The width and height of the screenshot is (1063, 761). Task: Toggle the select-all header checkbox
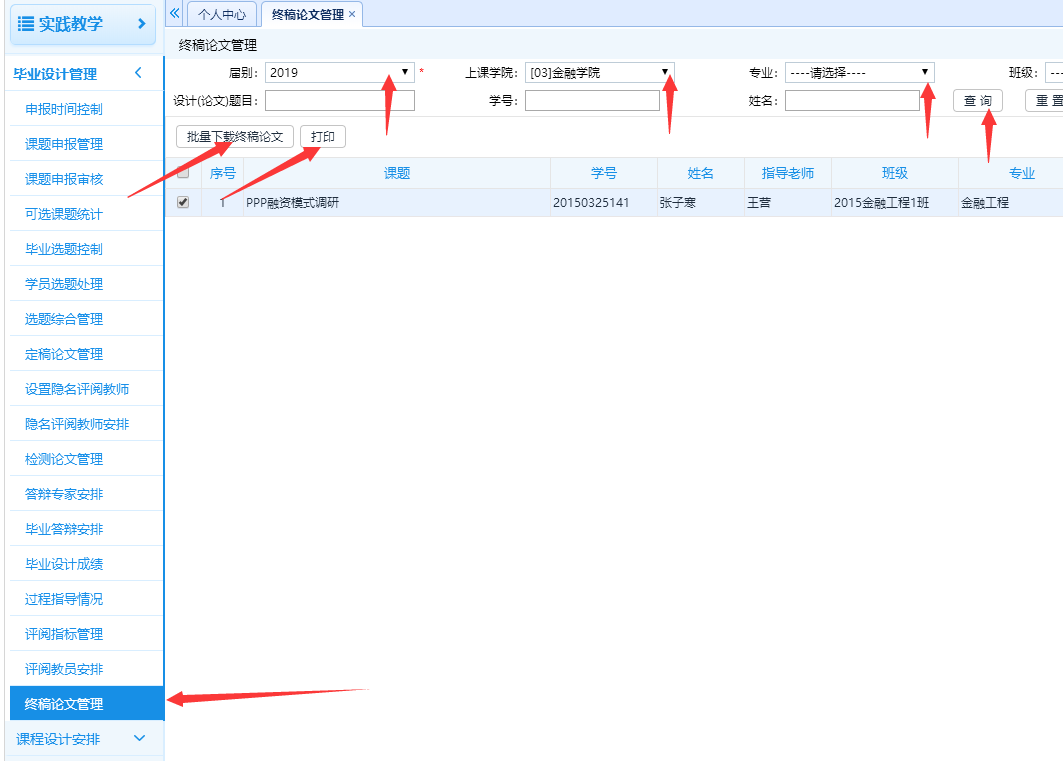[x=183, y=173]
